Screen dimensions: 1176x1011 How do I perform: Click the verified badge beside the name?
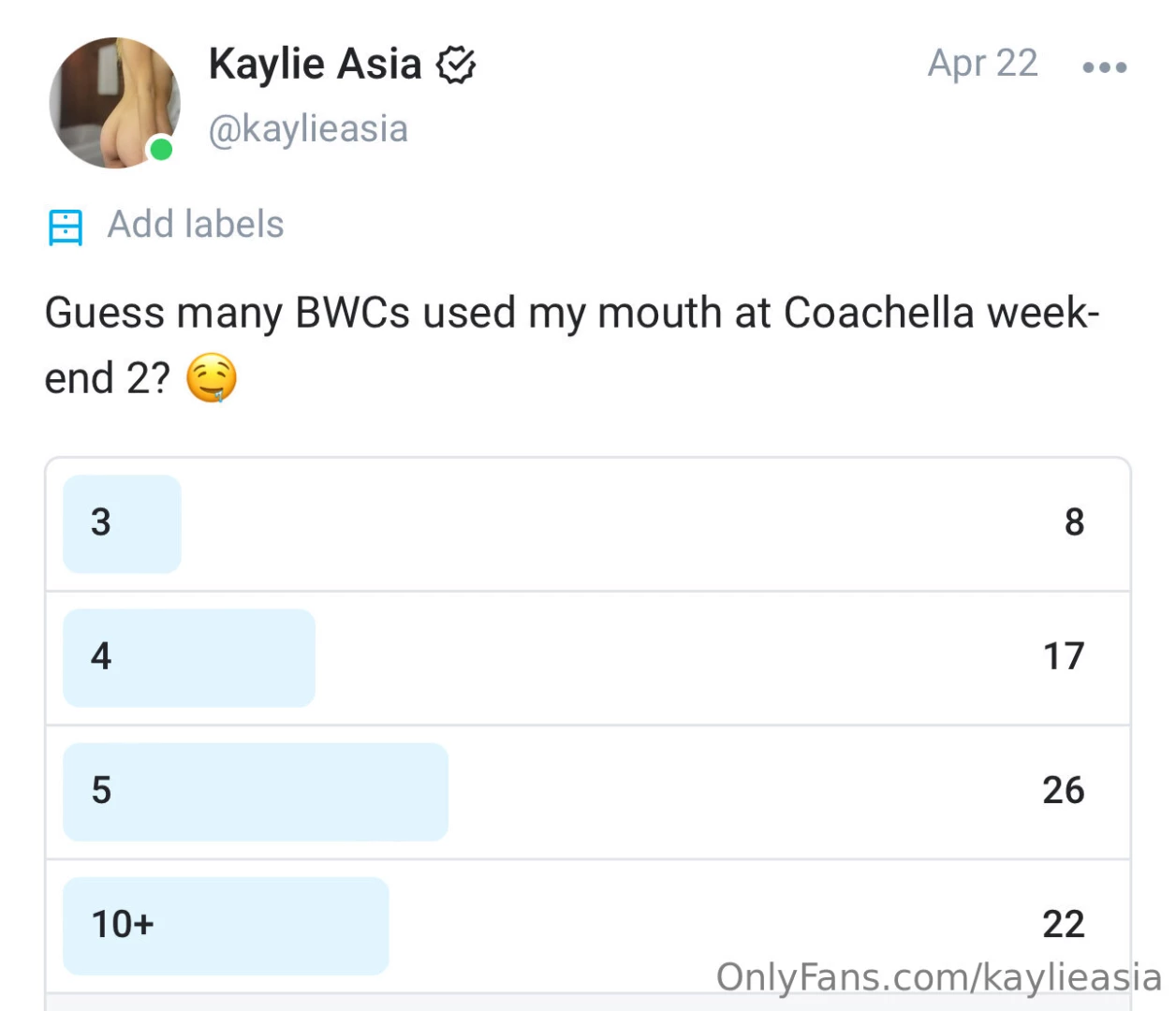[457, 65]
